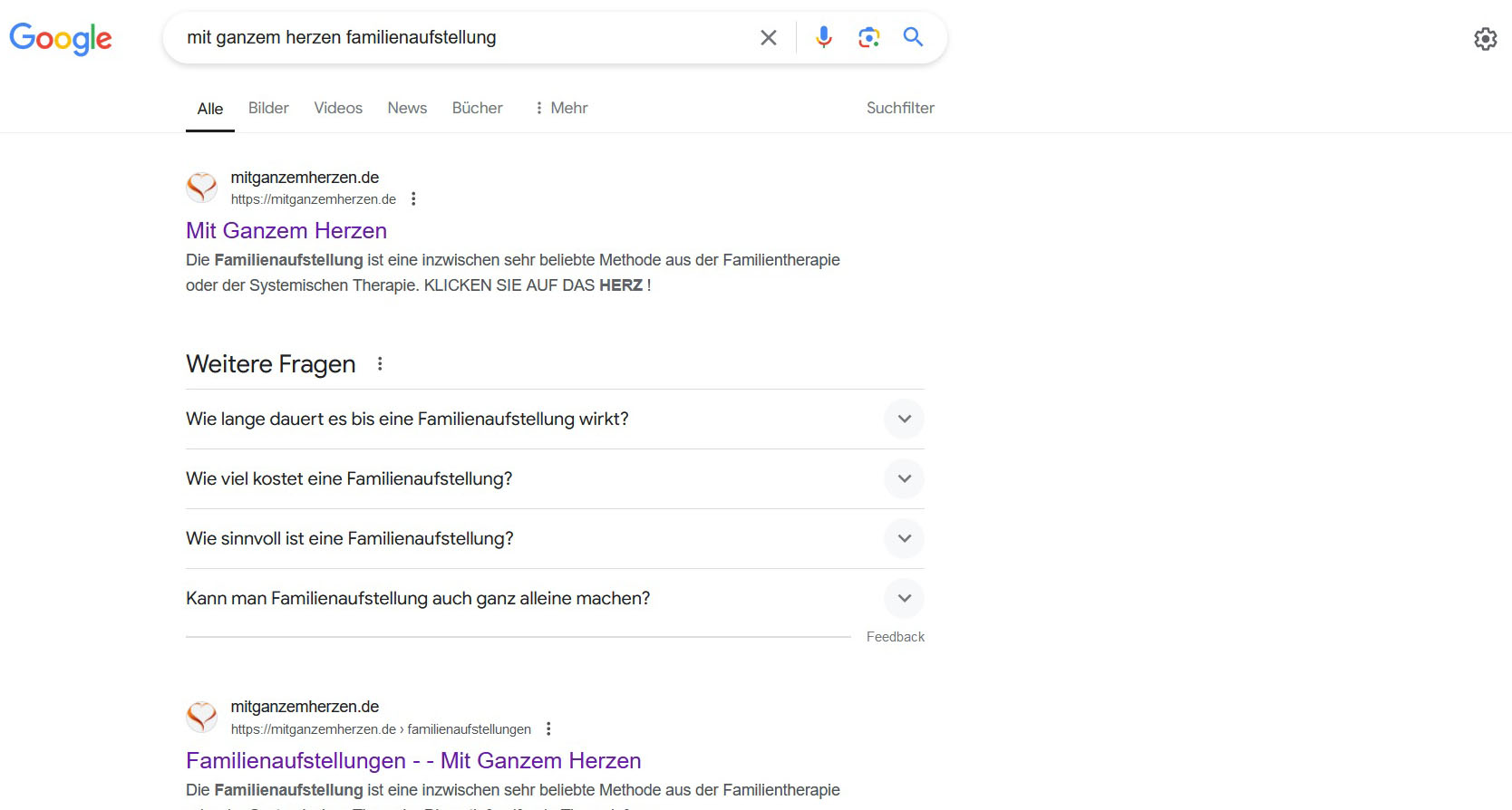Image resolution: width=1512 pixels, height=810 pixels.
Task: Expand 'Kann man Familienaufstellung auch ganz alleine' question
Action: coord(904,599)
